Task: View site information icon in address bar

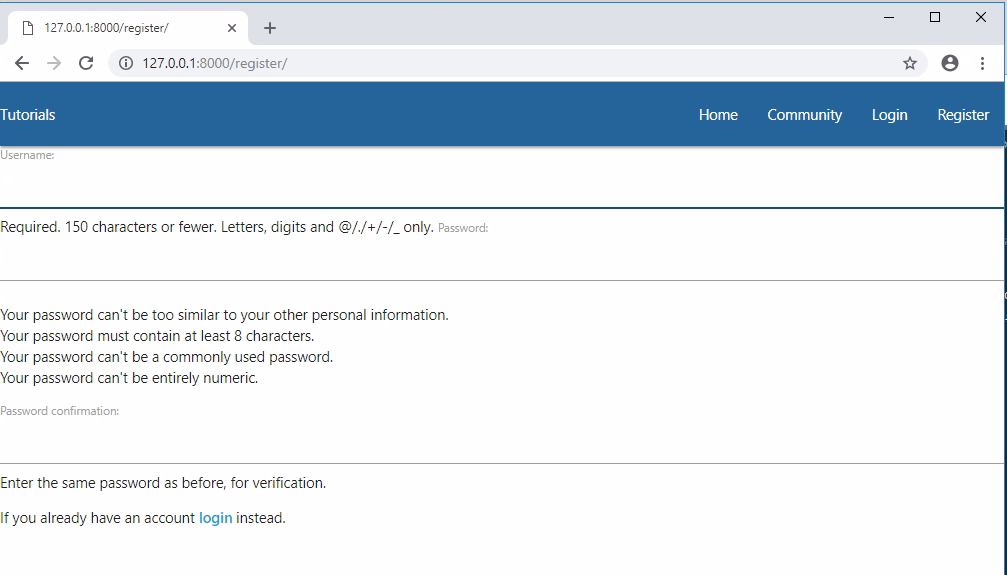Action: (x=126, y=63)
